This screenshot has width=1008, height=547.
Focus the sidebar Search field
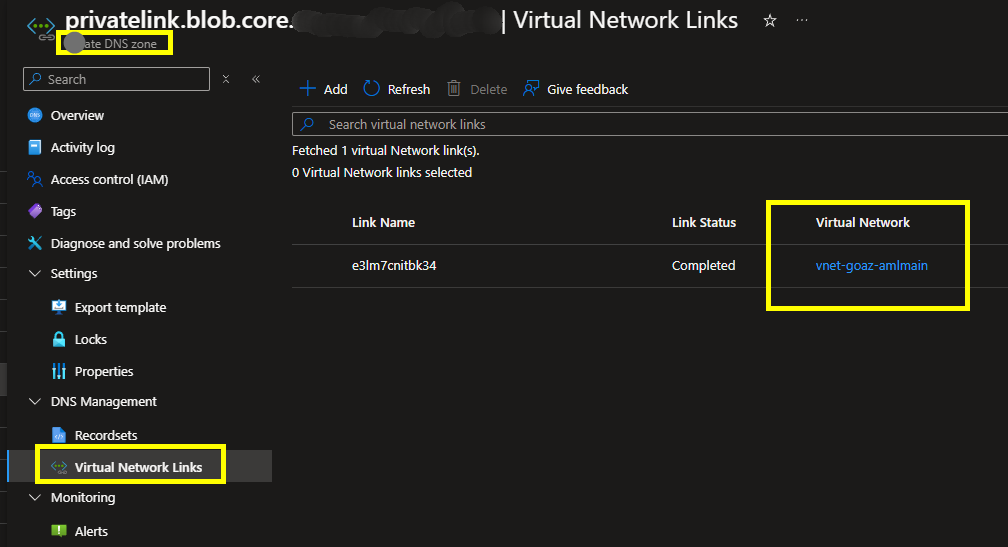click(x=116, y=79)
